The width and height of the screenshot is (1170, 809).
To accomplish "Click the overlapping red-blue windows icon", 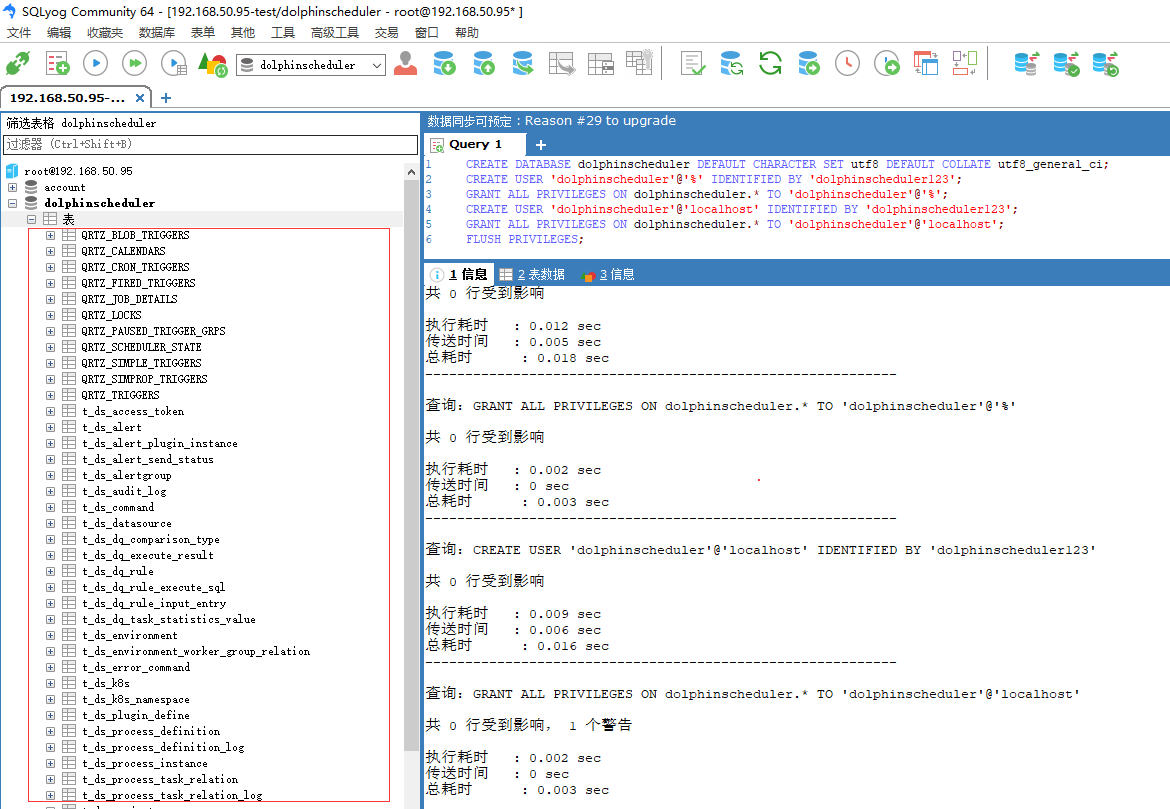I will 925,63.
